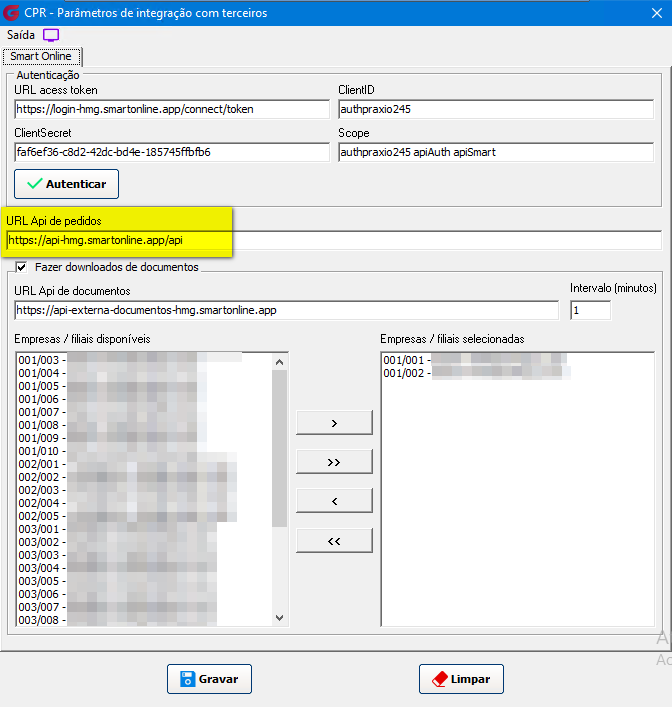Select row 001/004 in available list
The height and width of the screenshot is (707, 672).
tap(144, 373)
